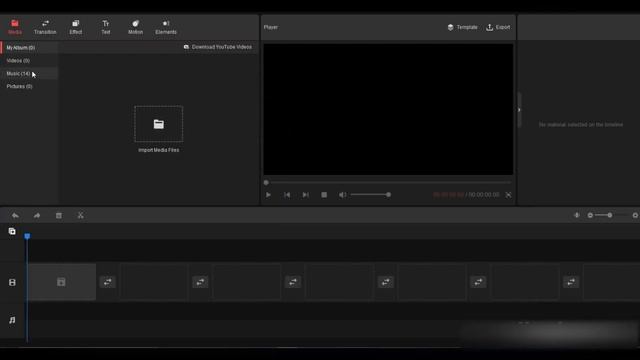Click the undo arrow in timeline toolbar
This screenshot has width=640, height=360.
[15, 216]
